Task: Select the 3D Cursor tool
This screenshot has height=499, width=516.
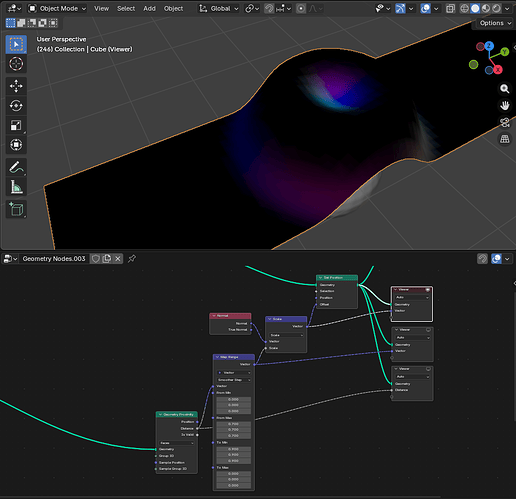Action: 16,64
